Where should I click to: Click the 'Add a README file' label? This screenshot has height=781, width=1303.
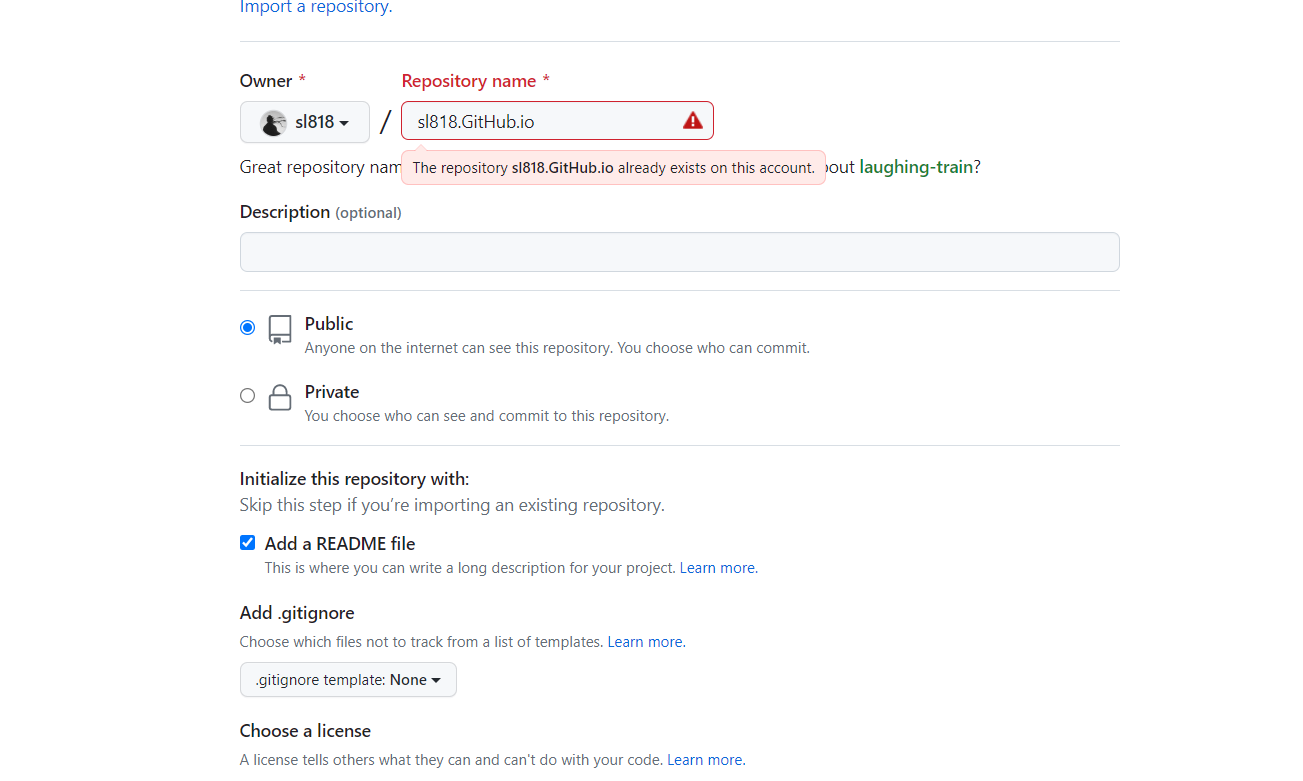coord(340,544)
